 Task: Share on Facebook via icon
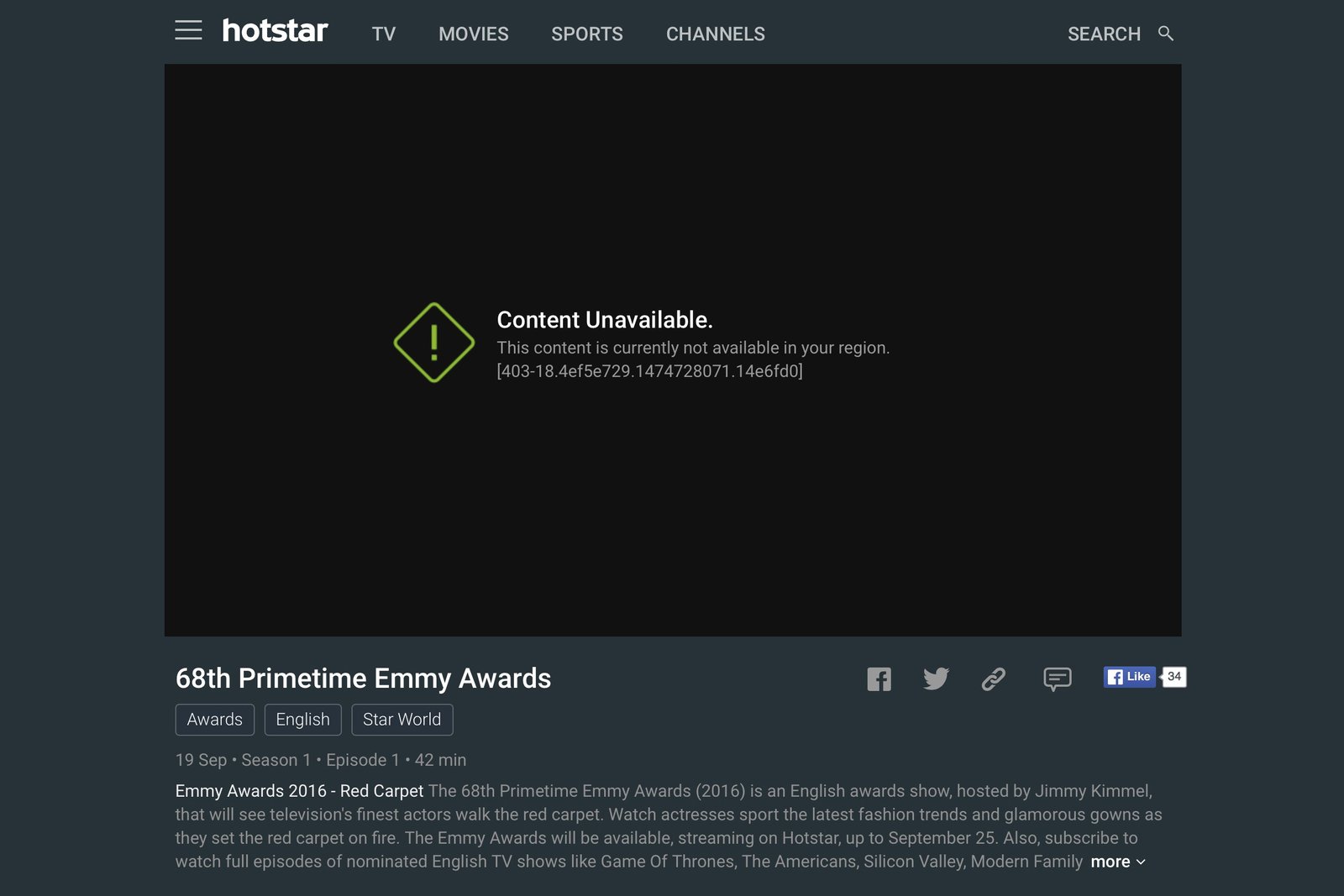point(879,679)
